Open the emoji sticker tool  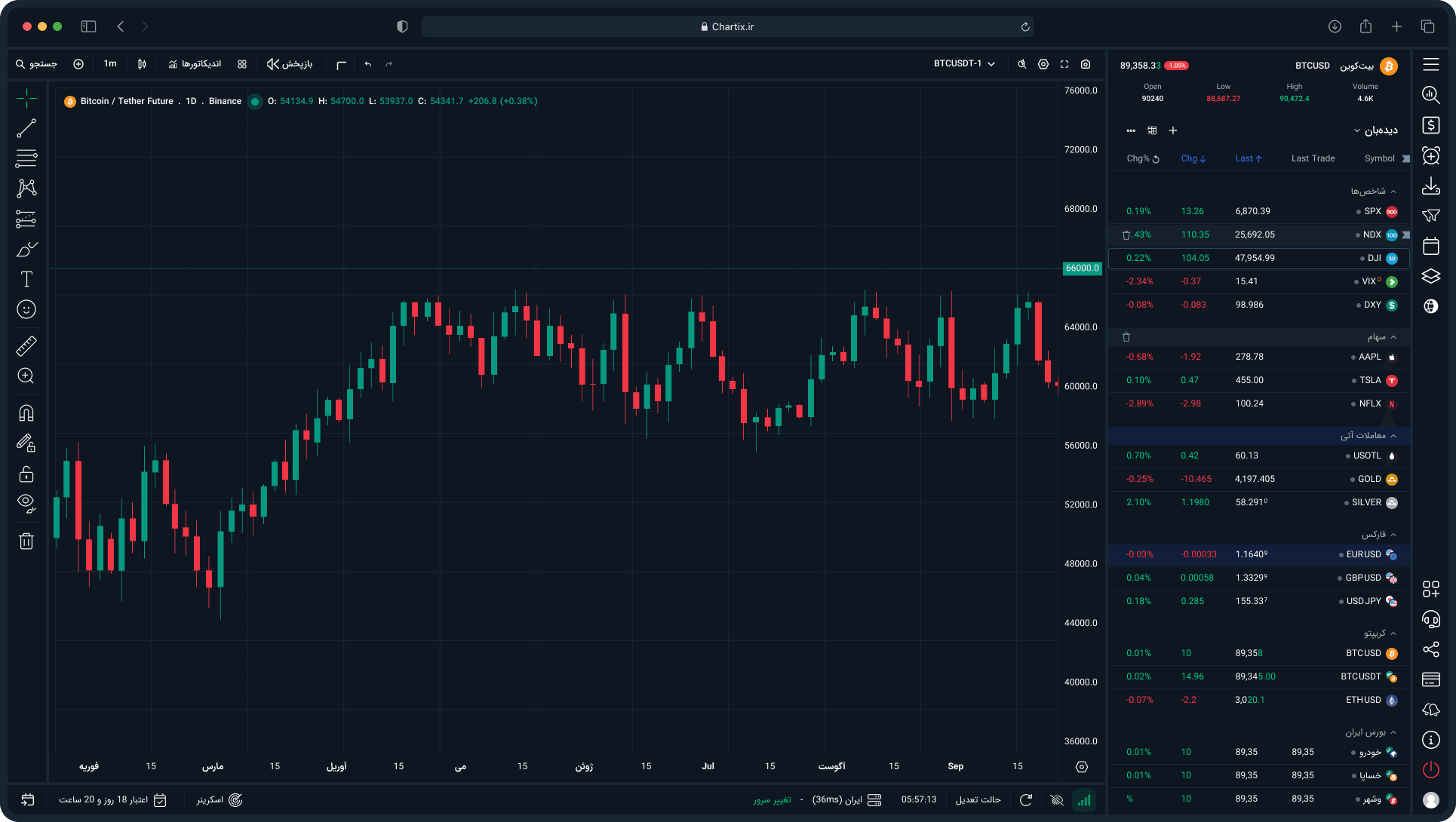coord(26,309)
